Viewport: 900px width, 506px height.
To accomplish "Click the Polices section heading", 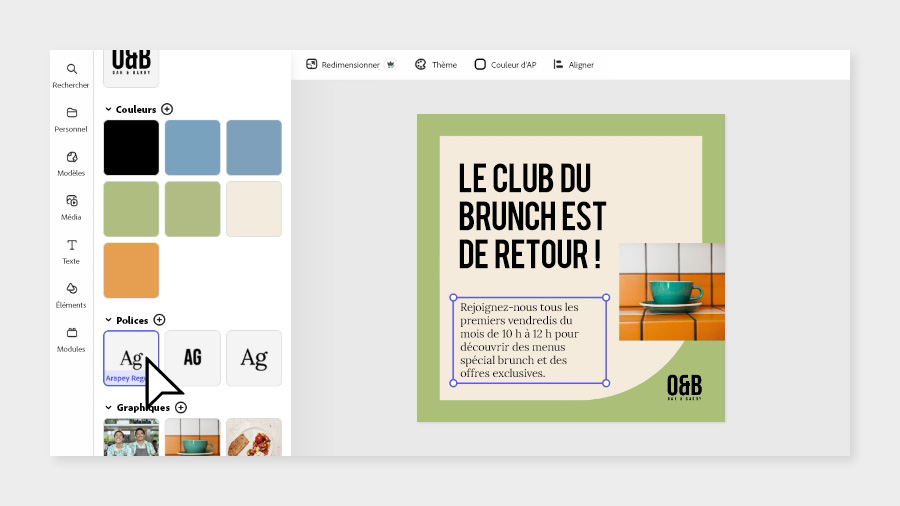I will pyautogui.click(x=132, y=320).
